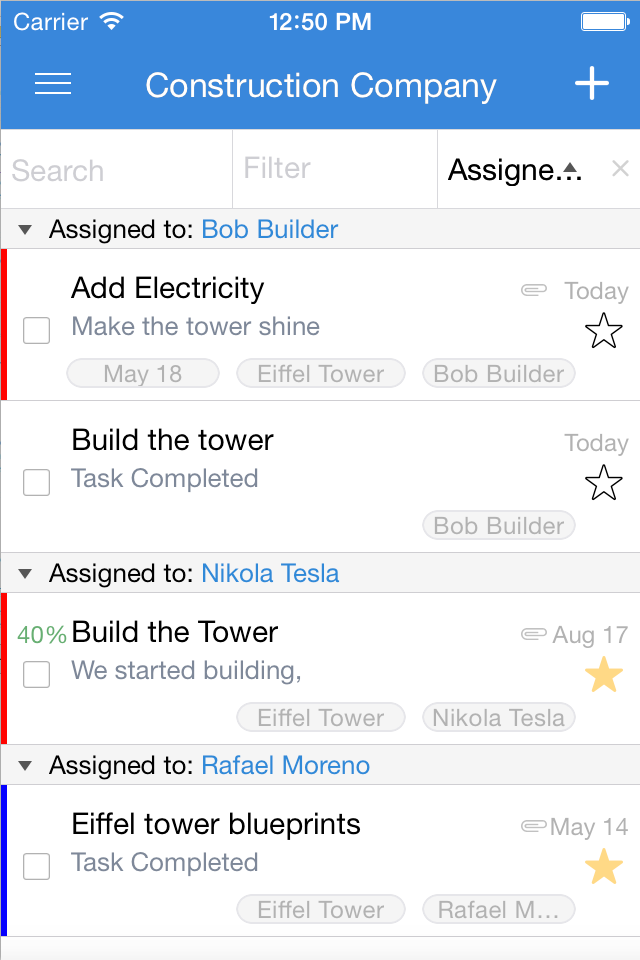Image resolution: width=640 pixels, height=960 pixels.
Task: Collapse the Nikola Tesla group
Action: [x=26, y=574]
